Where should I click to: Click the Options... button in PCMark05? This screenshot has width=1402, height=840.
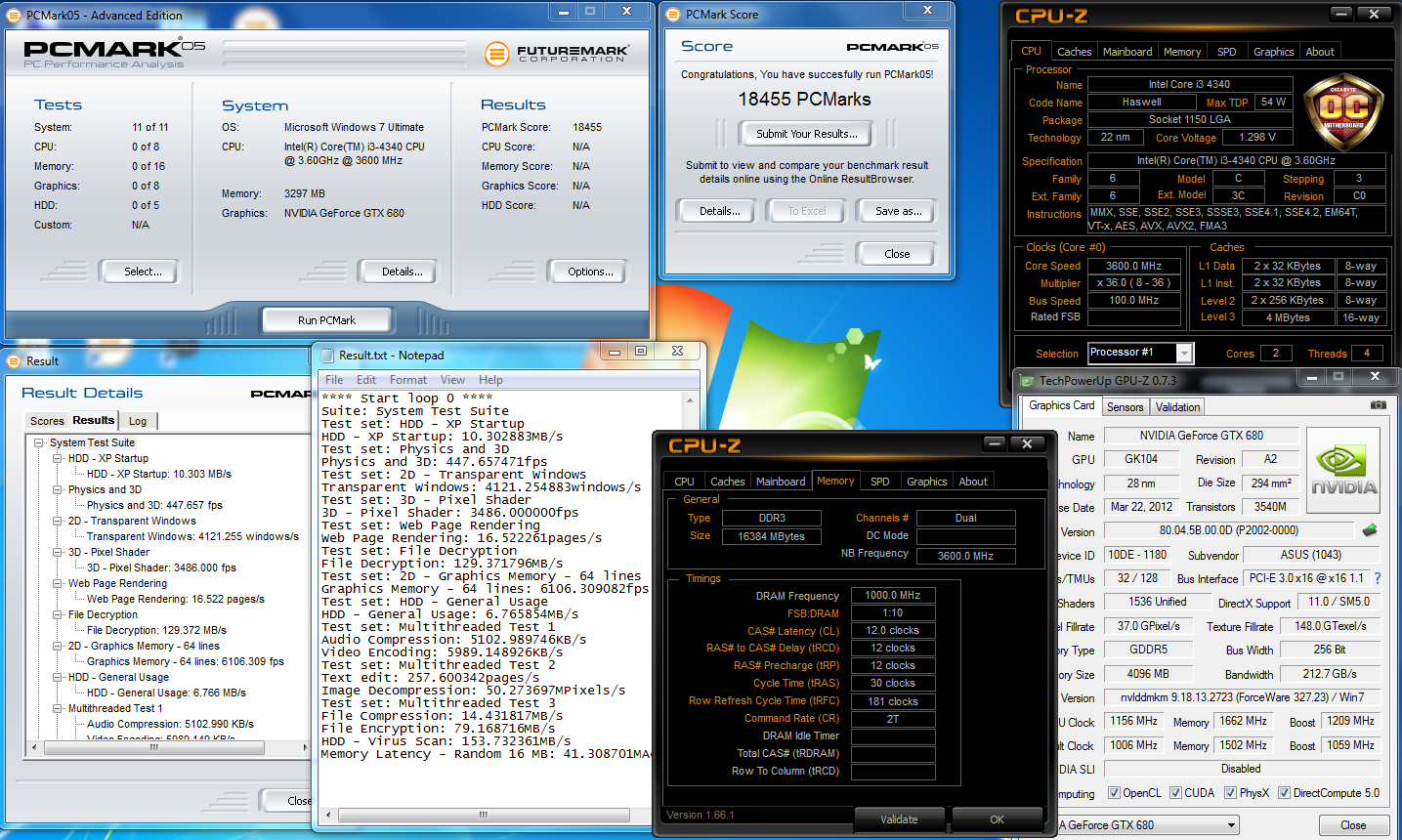click(x=590, y=272)
